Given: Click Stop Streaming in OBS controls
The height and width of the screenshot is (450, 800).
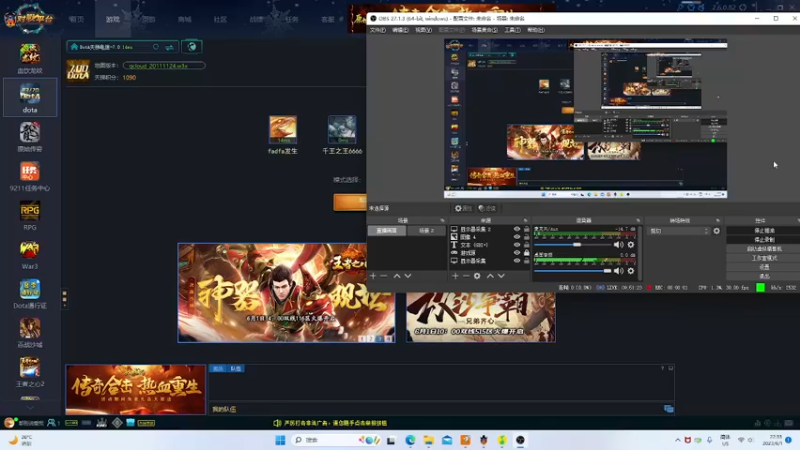Looking at the screenshot, I should tap(764, 231).
